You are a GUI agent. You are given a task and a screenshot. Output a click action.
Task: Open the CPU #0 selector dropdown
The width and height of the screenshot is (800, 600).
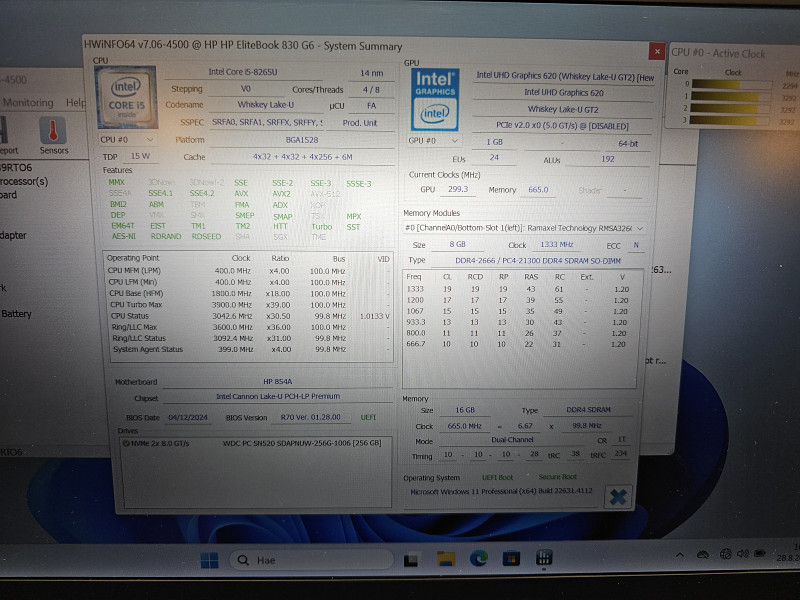click(127, 139)
